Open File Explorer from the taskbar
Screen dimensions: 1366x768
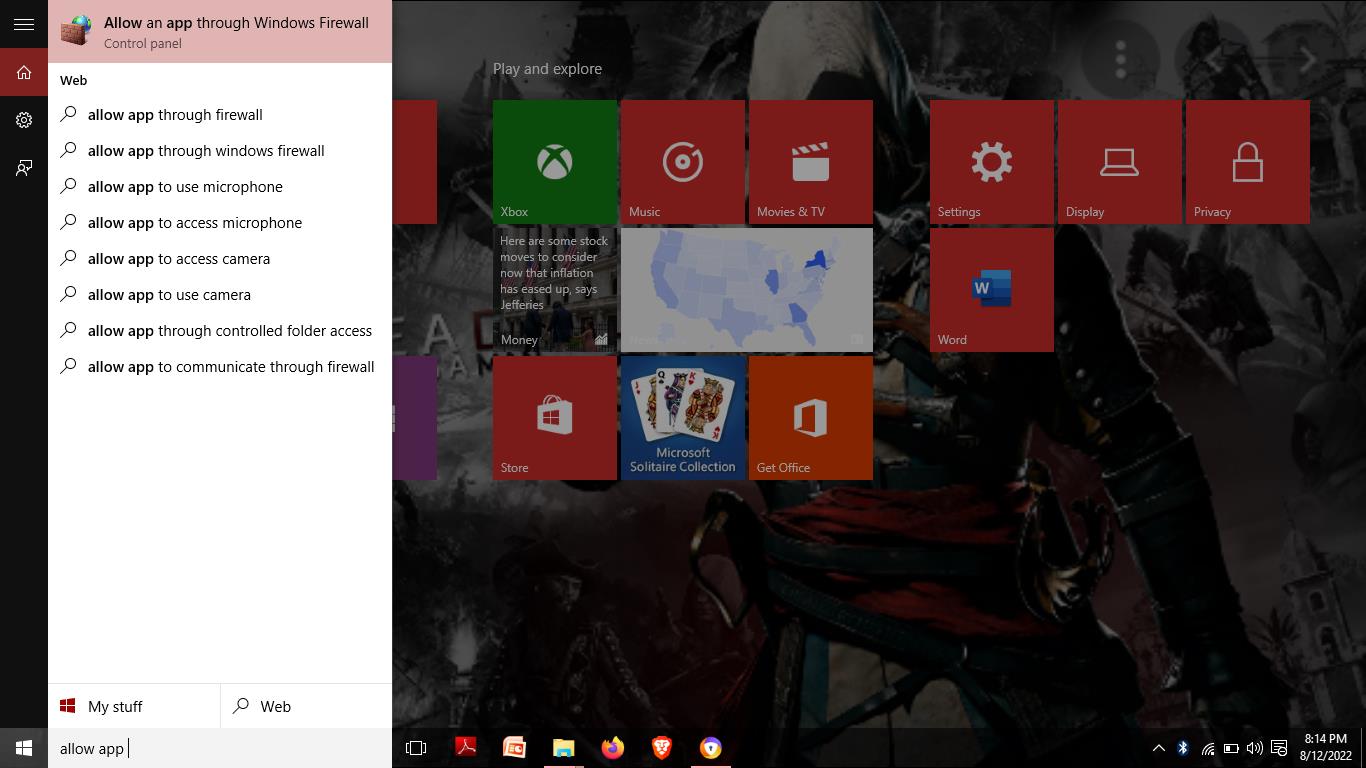563,748
